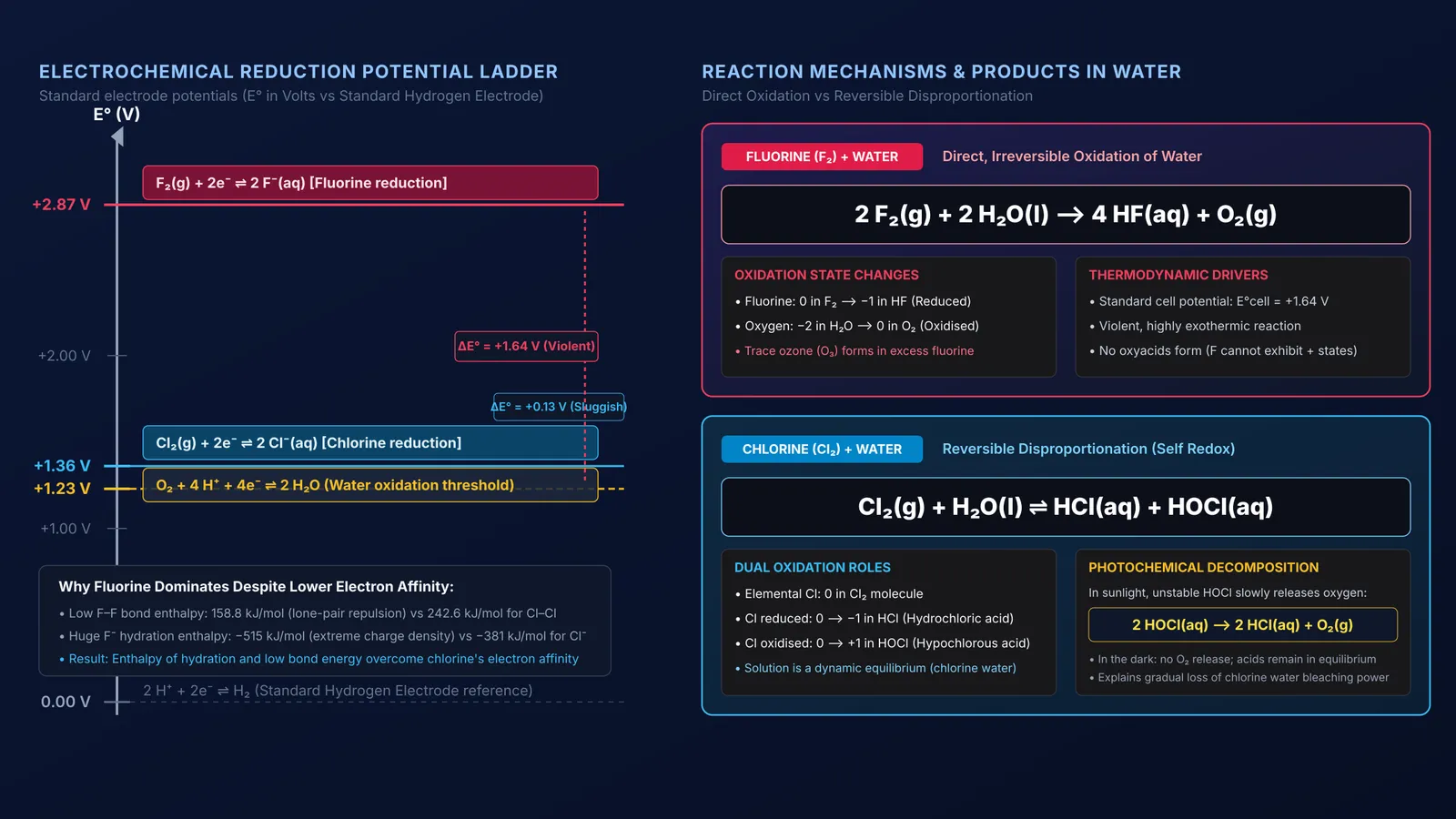Viewport: 1456px width, 819px height.
Task: Click the 'Oxygen: −2 in H₂O' bullet
Action: click(857, 326)
